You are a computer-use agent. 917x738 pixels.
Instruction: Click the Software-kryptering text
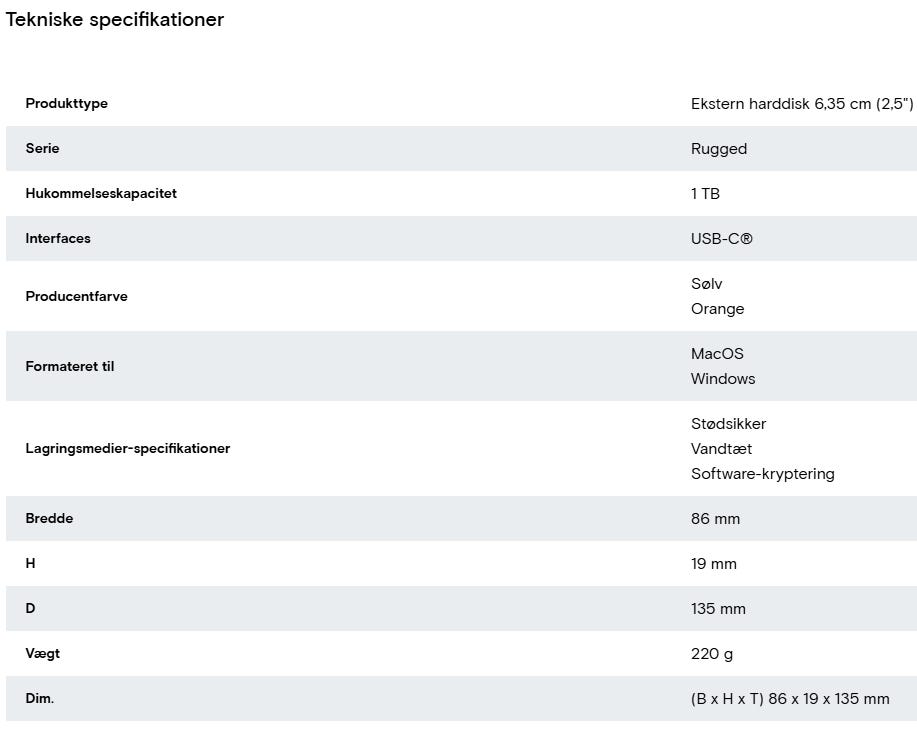click(762, 474)
